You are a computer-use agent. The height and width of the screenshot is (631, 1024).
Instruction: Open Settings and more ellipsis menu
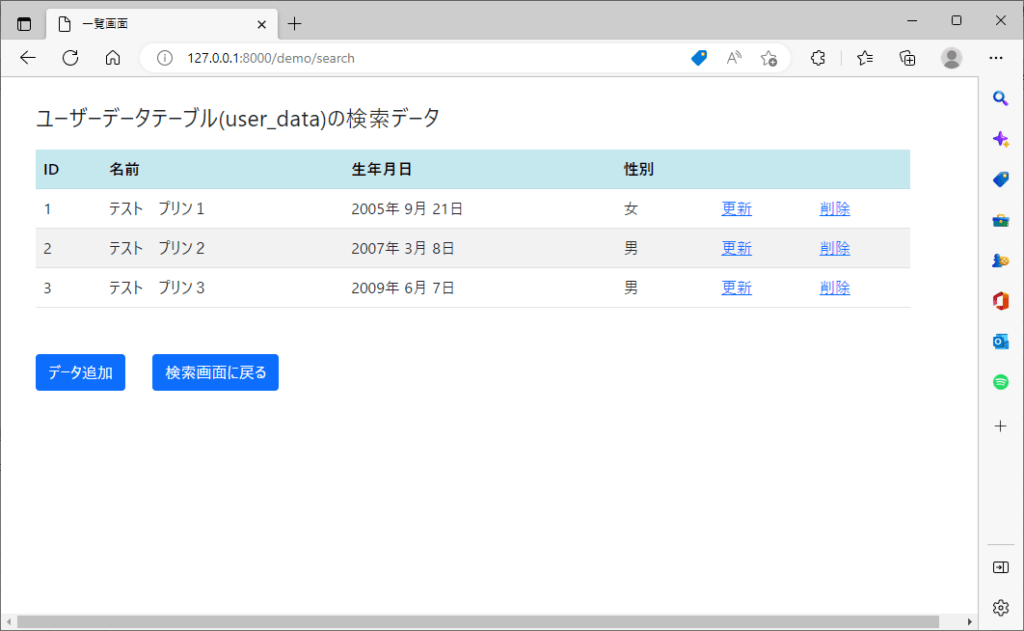[996, 58]
